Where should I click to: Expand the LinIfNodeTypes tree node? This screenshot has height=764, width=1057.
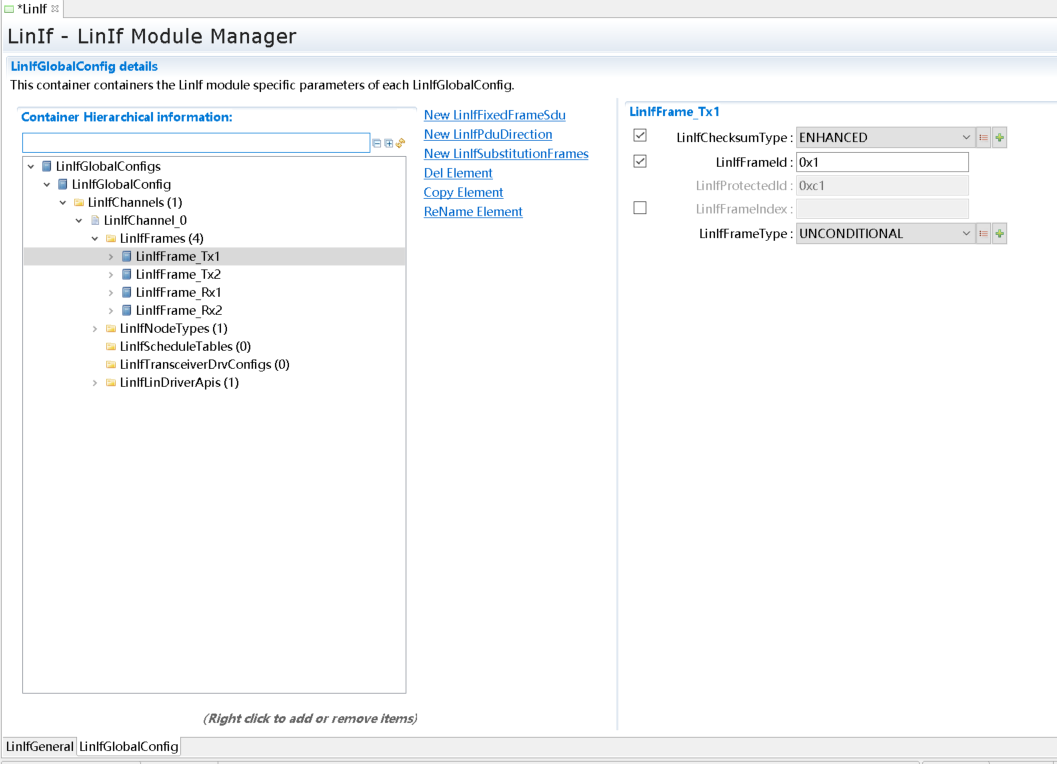point(96,329)
